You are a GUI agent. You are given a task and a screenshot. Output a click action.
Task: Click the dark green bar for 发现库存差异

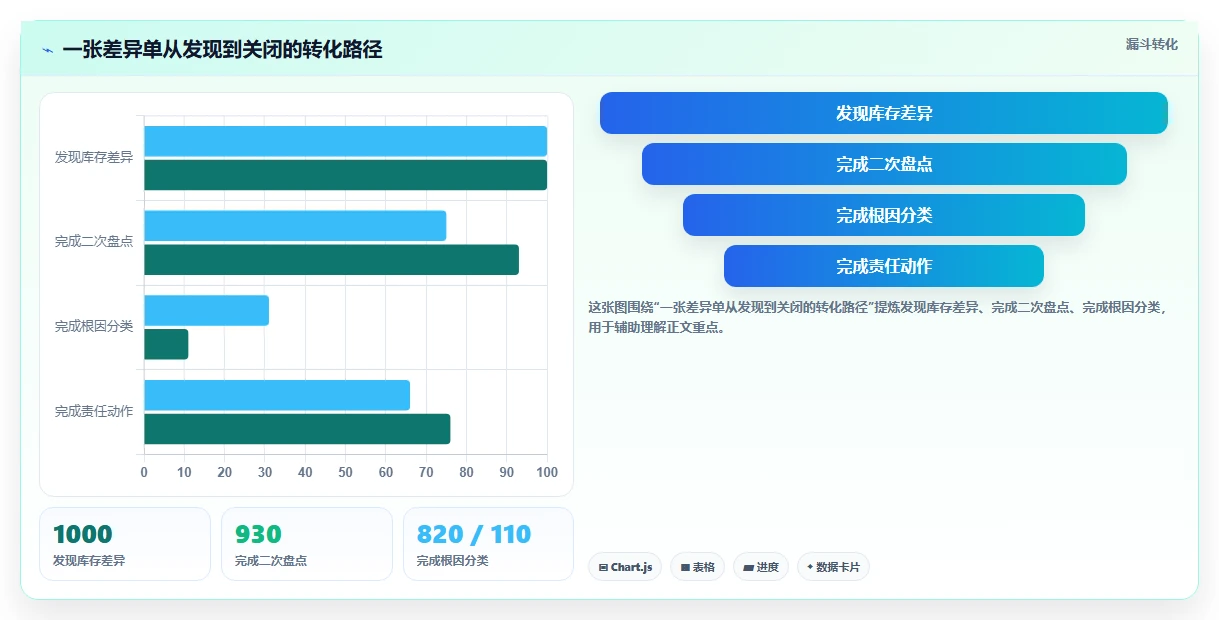[345, 175]
